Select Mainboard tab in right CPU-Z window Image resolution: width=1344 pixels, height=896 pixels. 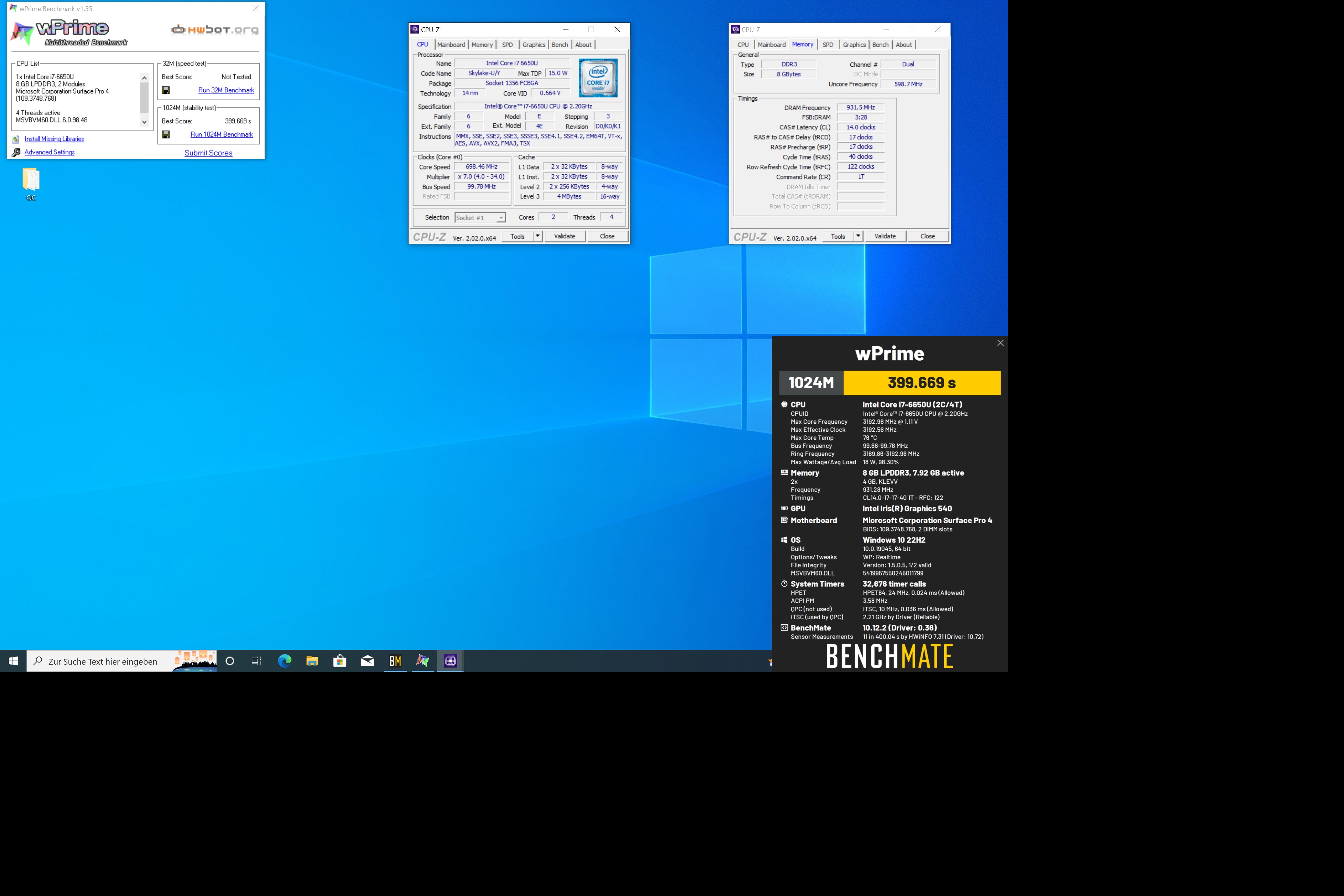[771, 45]
